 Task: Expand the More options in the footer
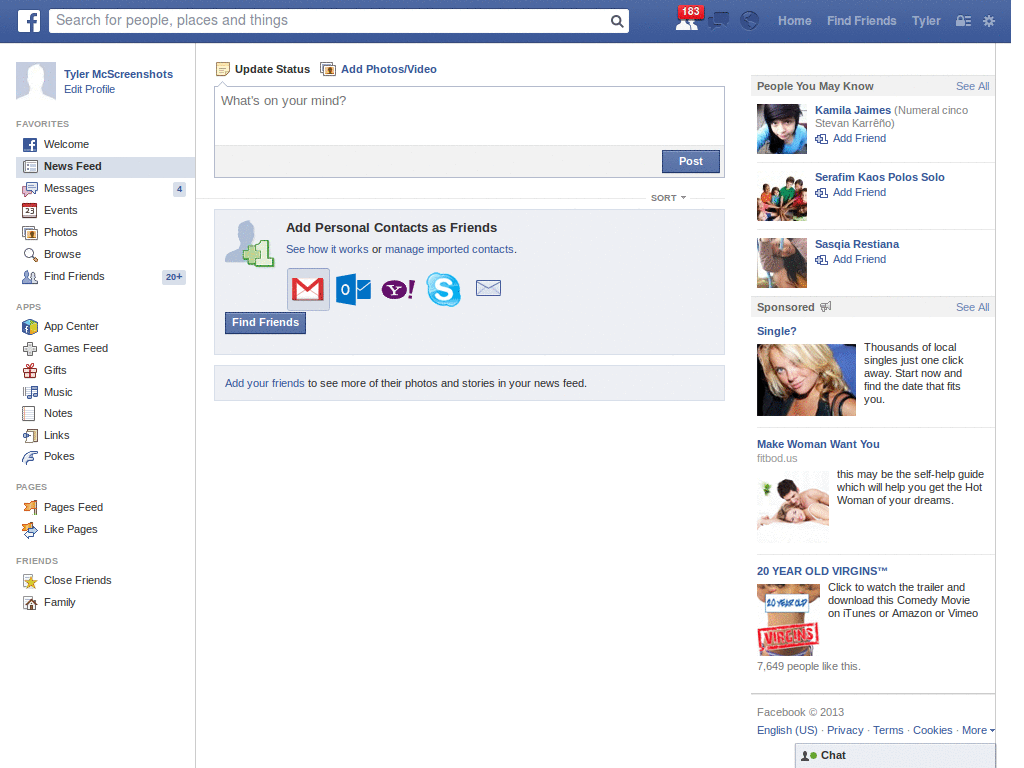(x=974, y=730)
